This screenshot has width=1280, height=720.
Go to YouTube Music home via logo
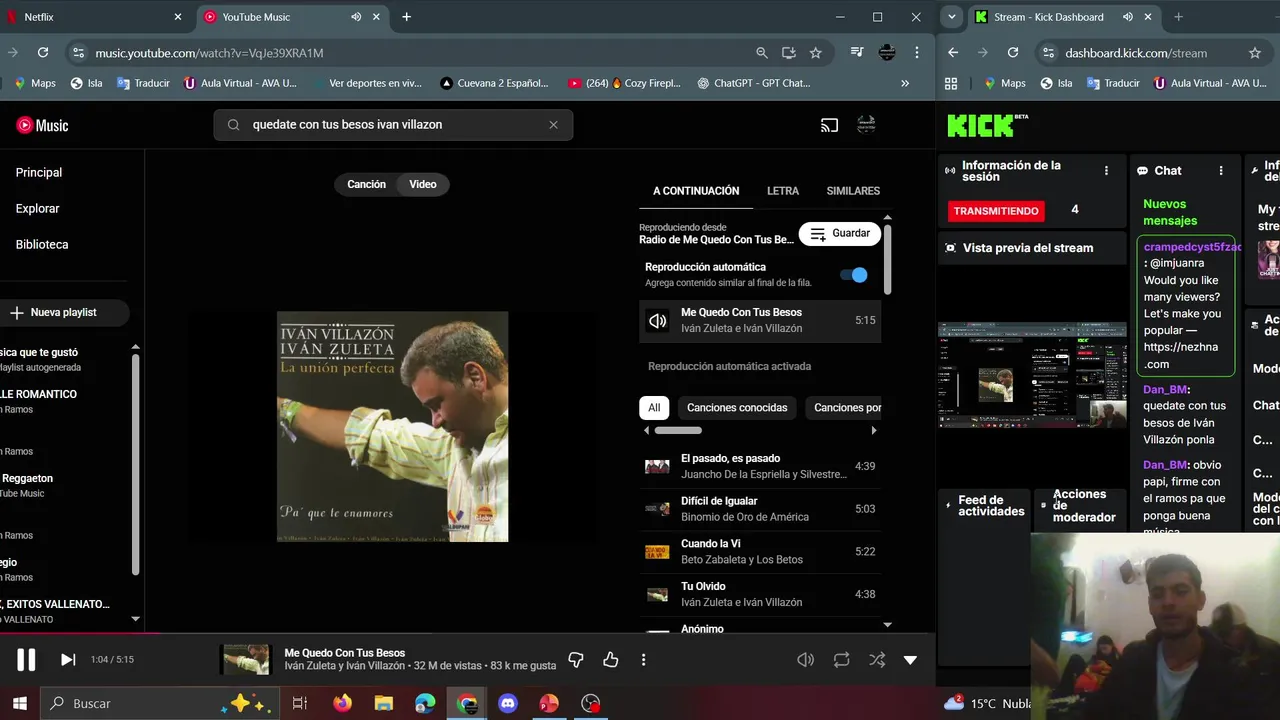click(x=42, y=125)
